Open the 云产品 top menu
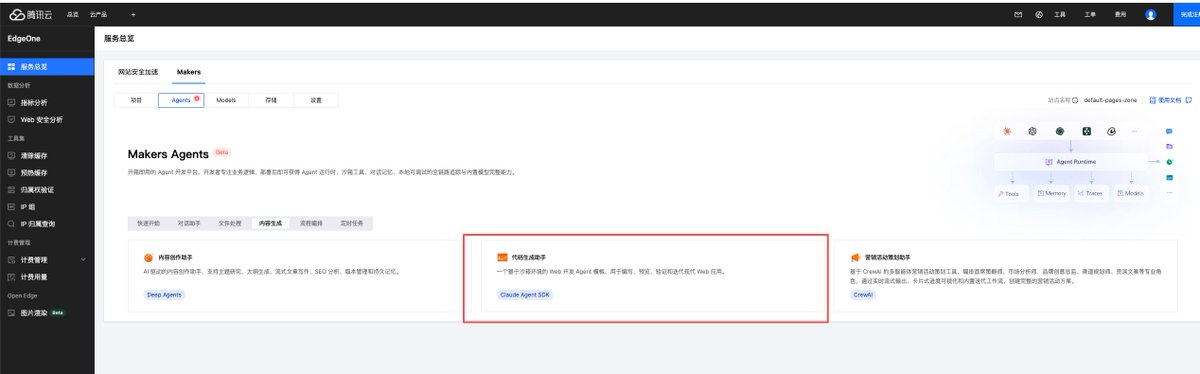 97,15
